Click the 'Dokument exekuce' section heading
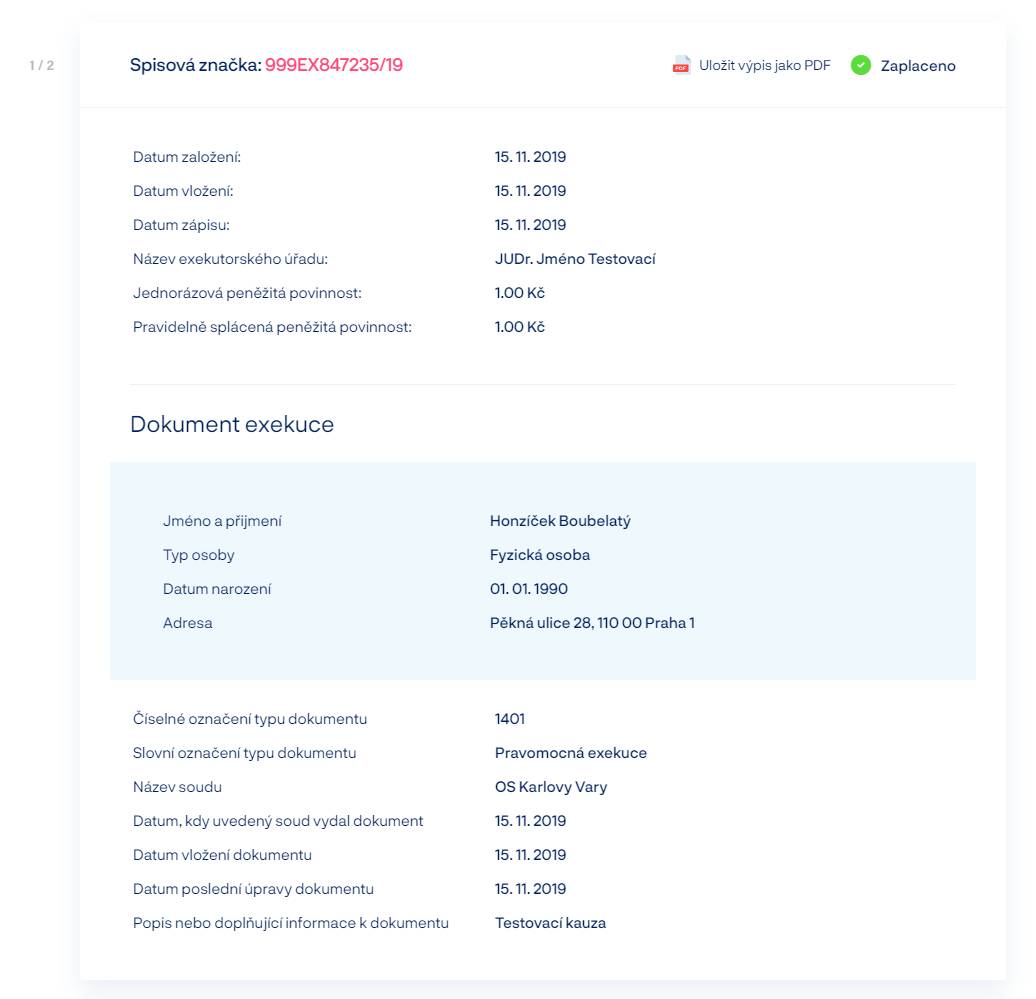This screenshot has height=999, width=1036. 232,424
